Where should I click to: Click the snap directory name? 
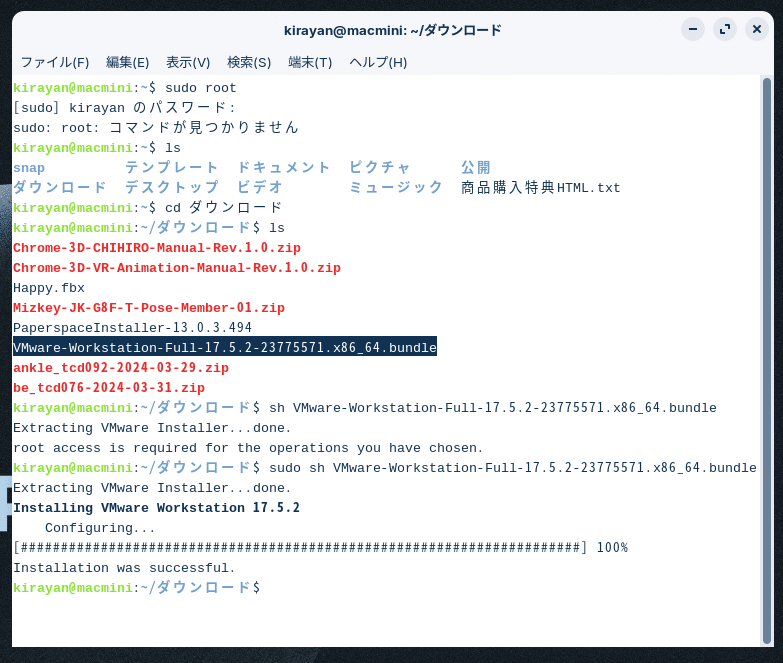[29, 168]
